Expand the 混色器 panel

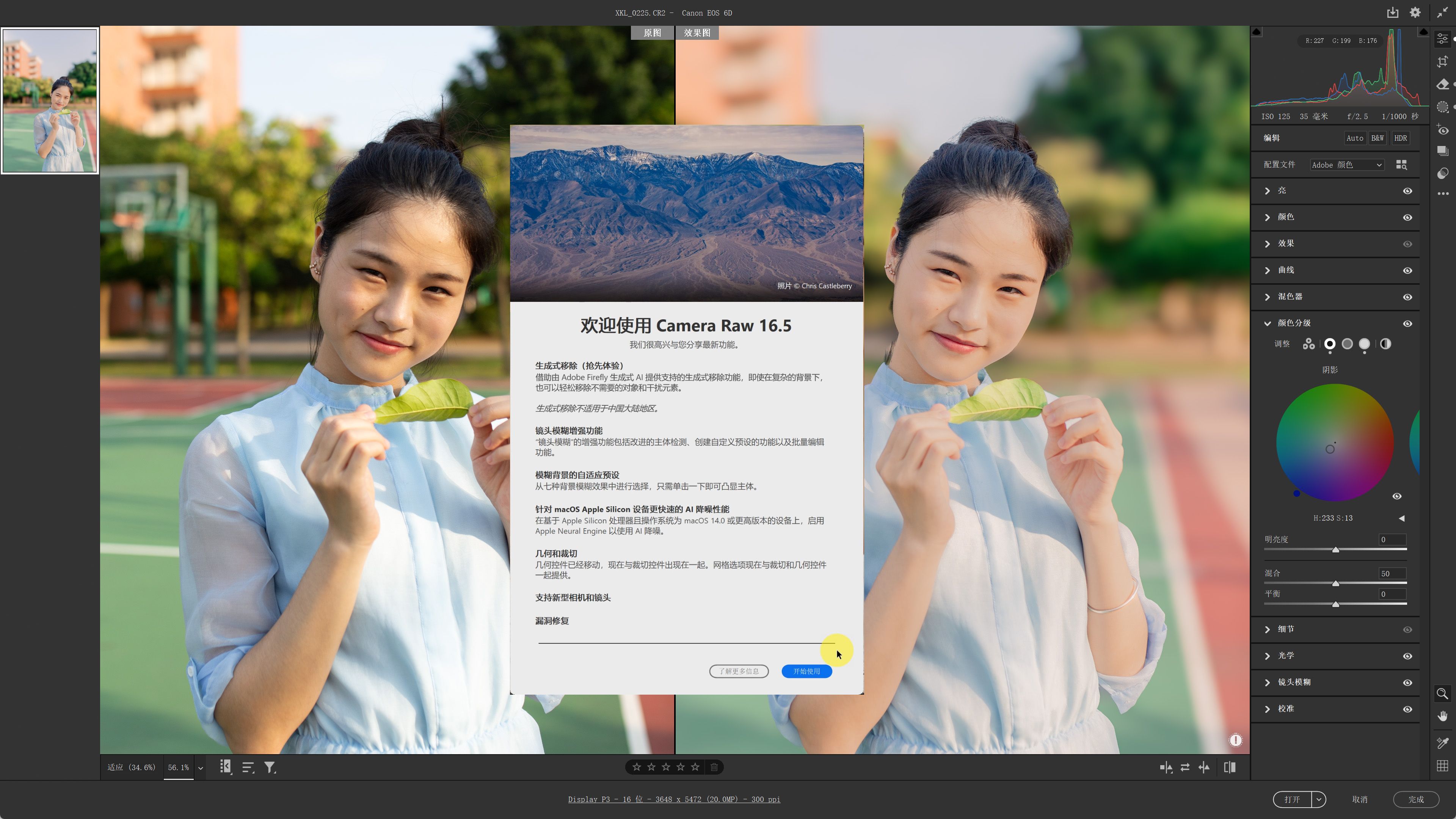[1268, 297]
